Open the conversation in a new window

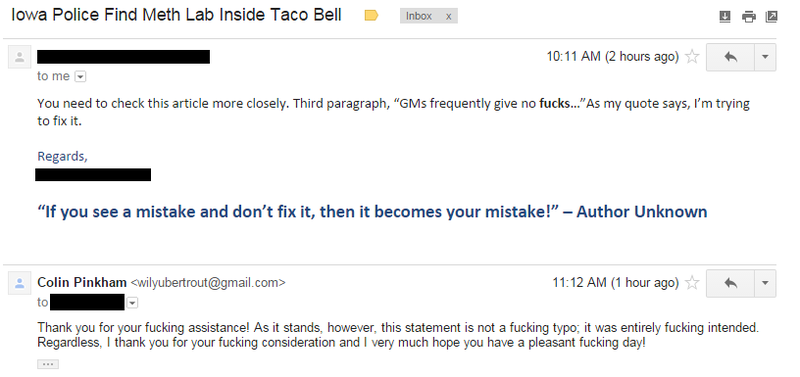771,17
